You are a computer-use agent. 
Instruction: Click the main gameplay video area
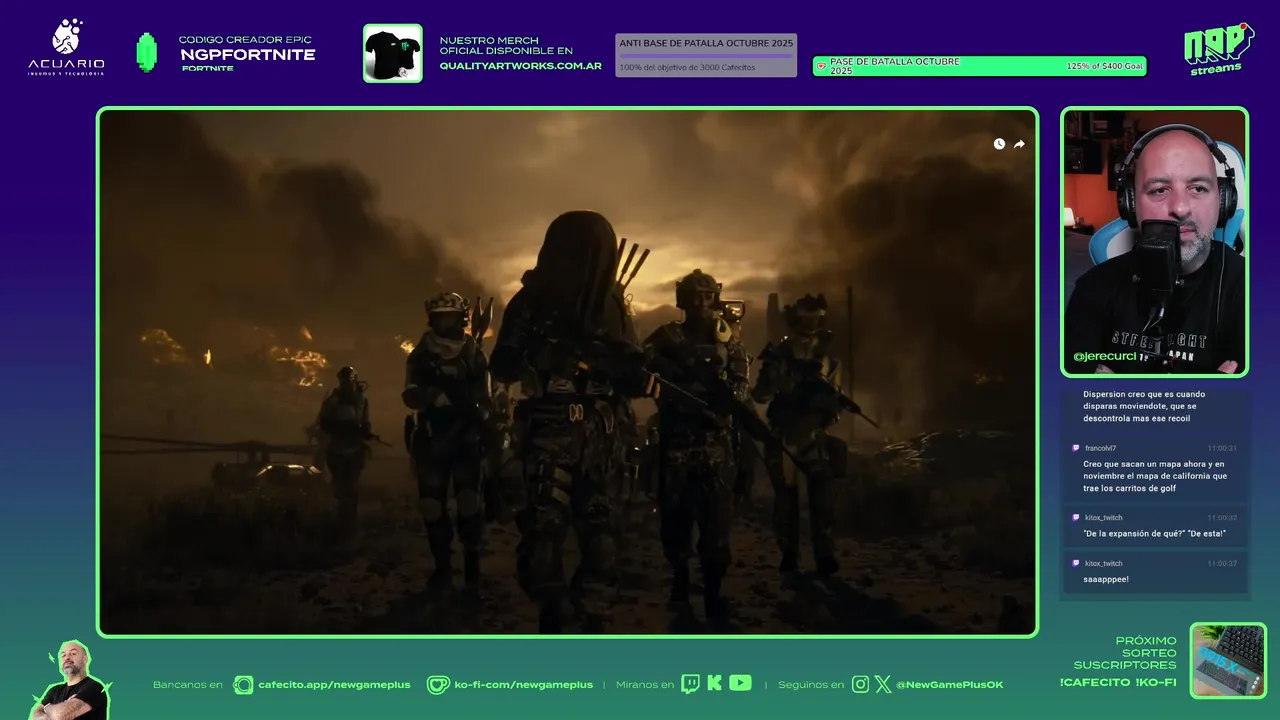pos(567,372)
